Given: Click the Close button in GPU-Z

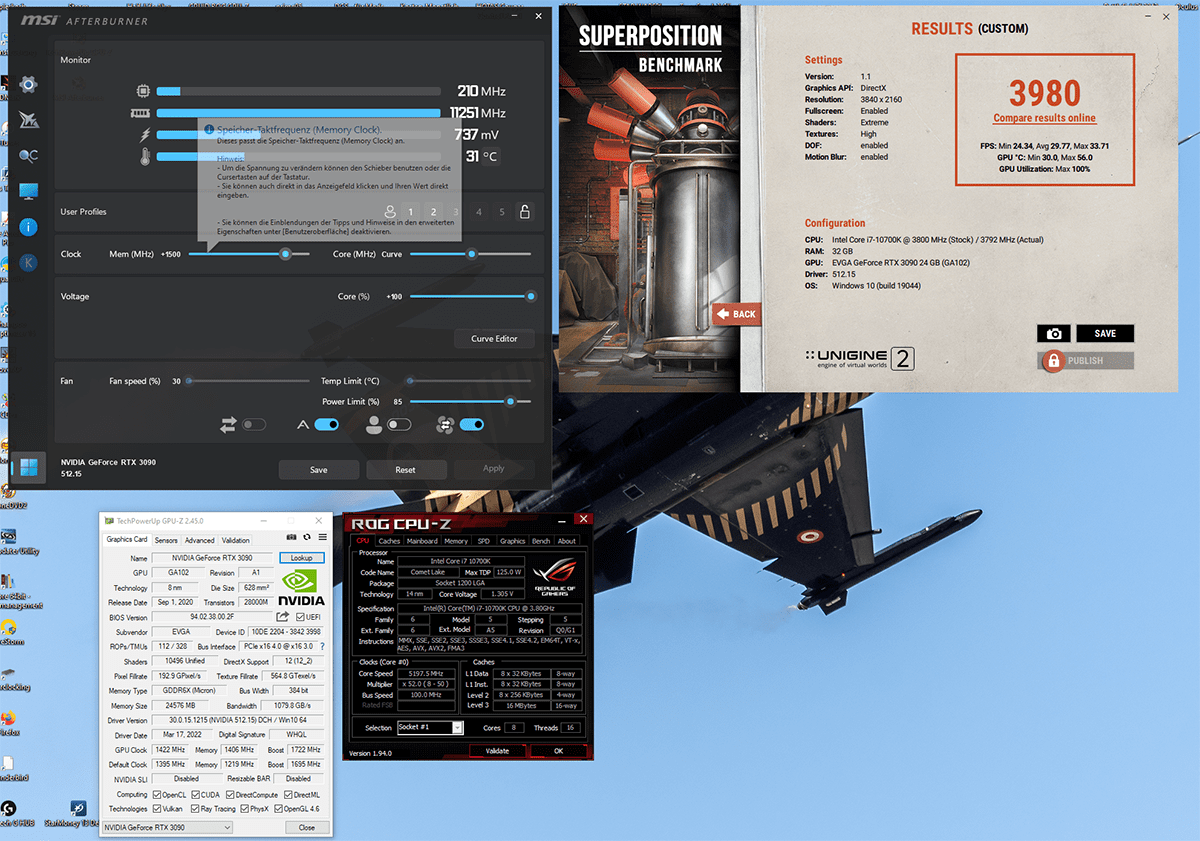Looking at the screenshot, I should click(x=307, y=827).
